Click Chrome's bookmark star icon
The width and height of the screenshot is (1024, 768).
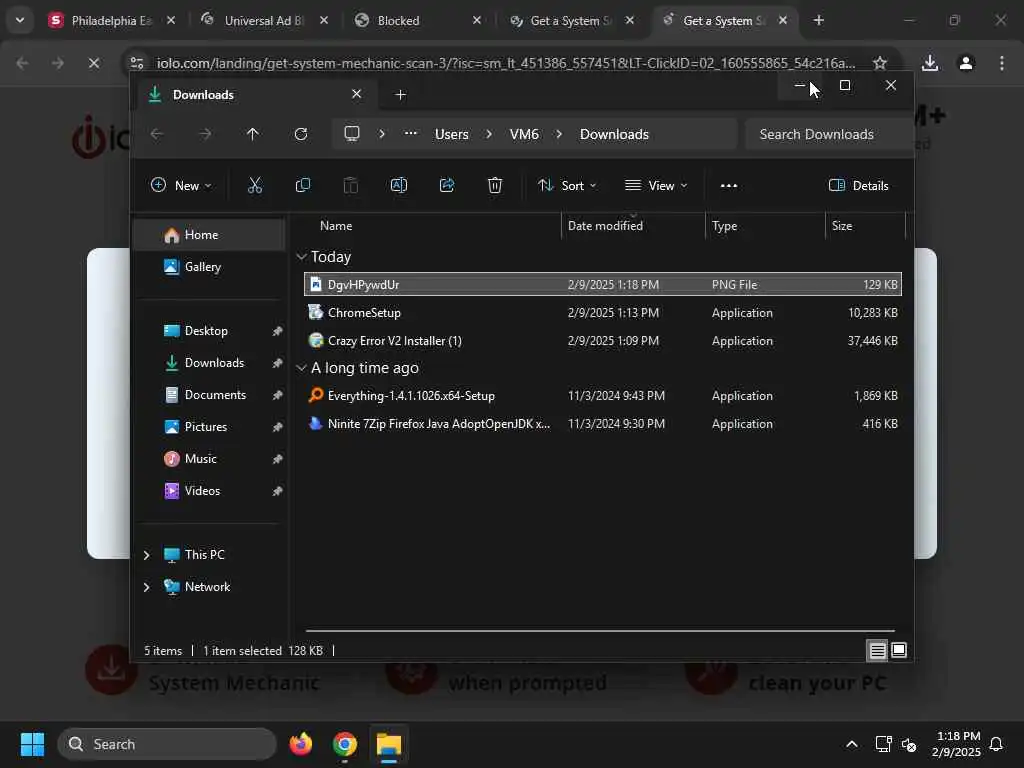[880, 63]
